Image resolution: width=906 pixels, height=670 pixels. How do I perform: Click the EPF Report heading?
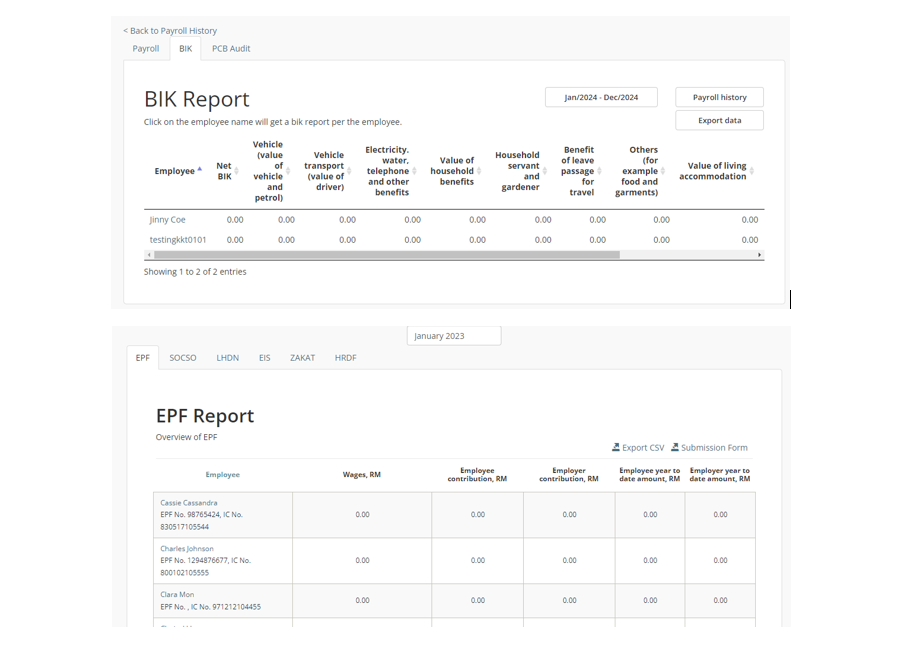tap(205, 416)
